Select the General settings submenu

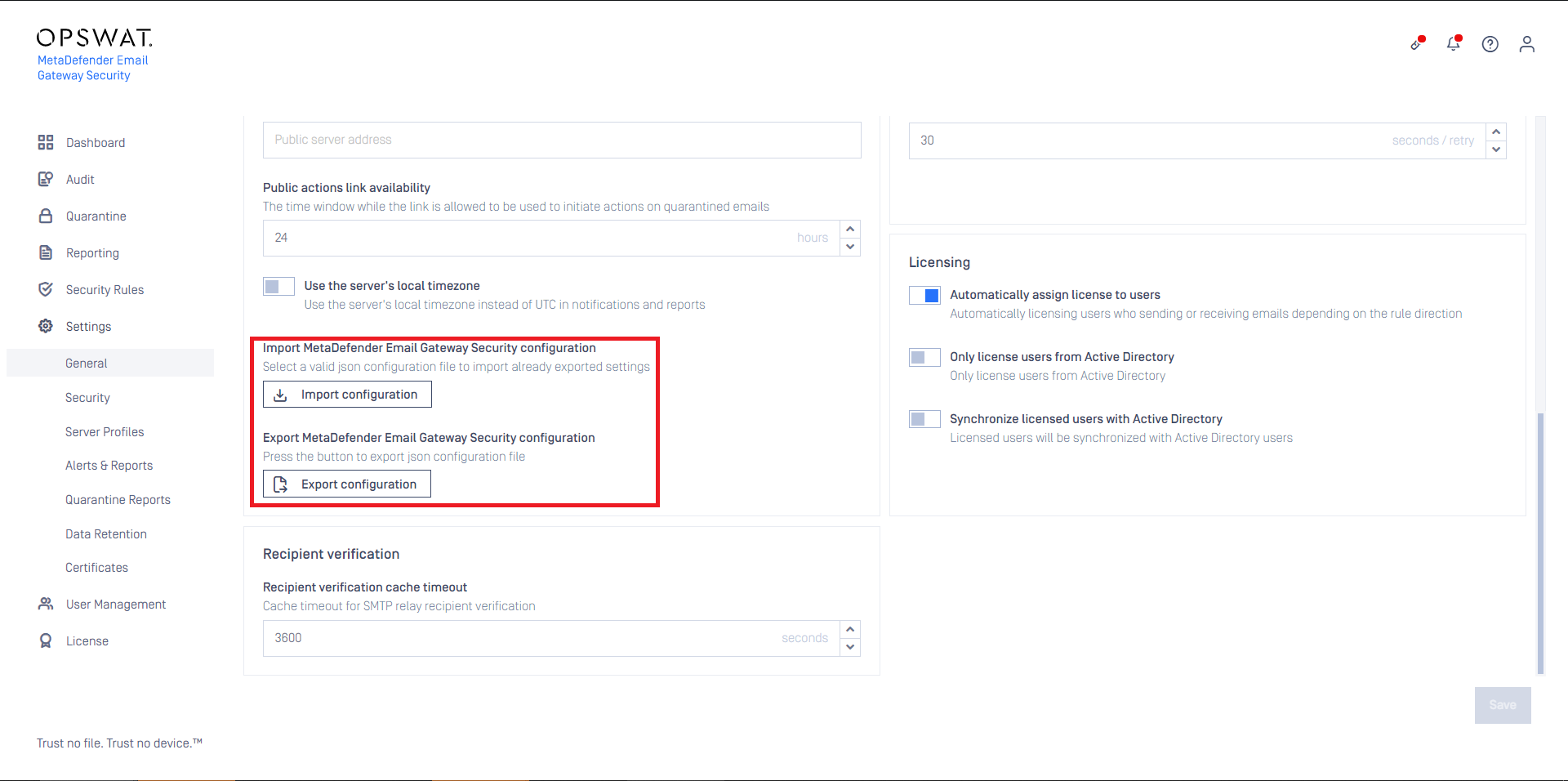pos(110,363)
